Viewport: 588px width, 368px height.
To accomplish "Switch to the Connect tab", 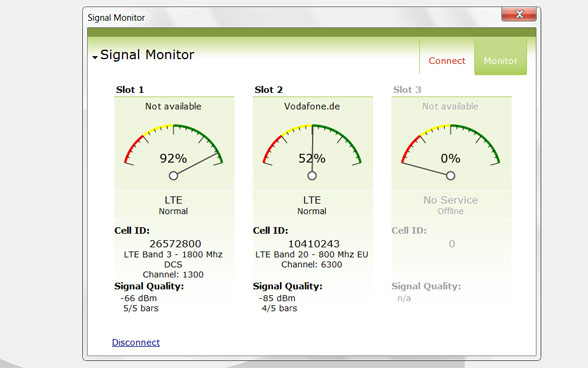I will 447,61.
